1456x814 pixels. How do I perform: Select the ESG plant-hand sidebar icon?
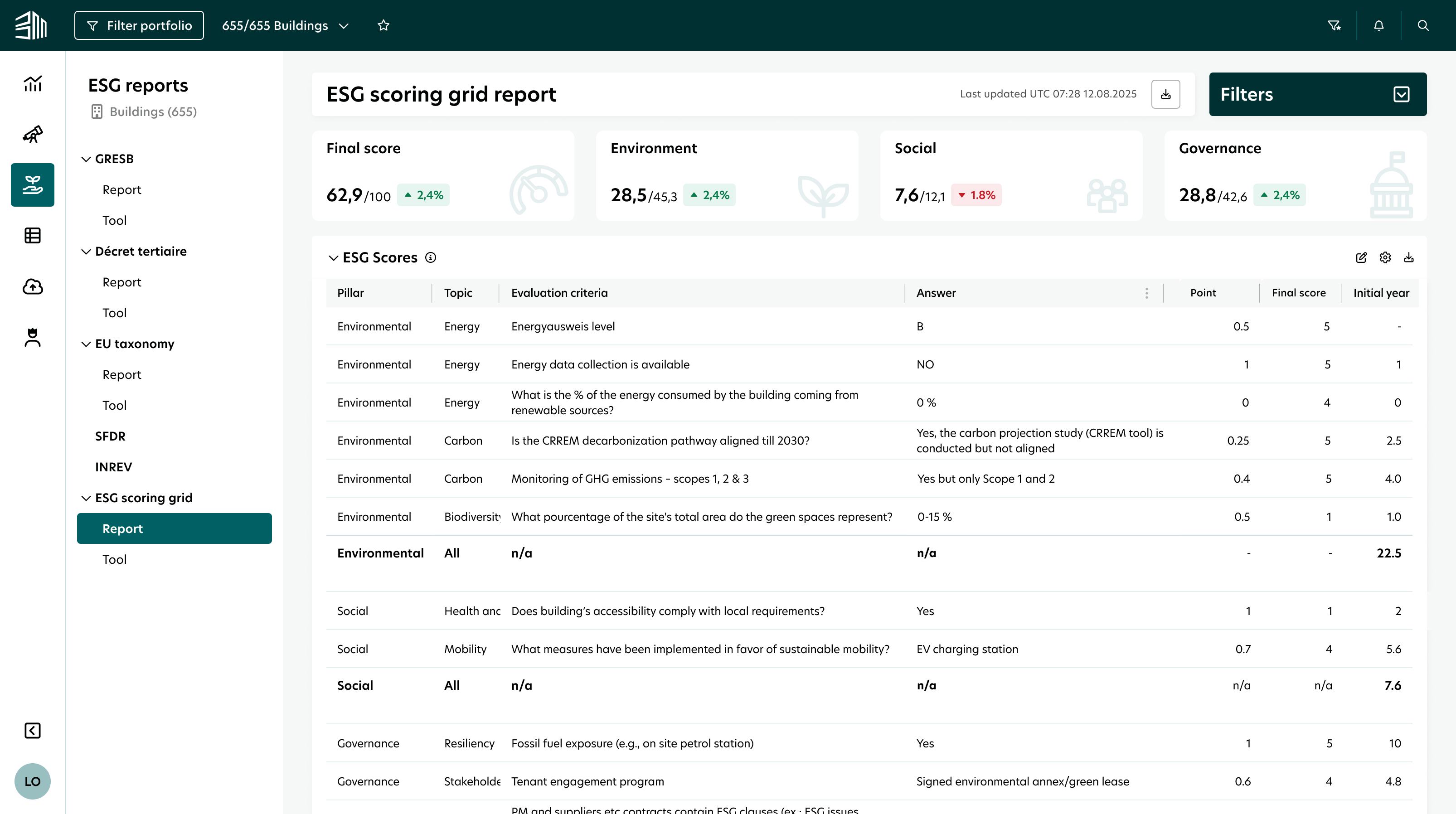point(33,185)
